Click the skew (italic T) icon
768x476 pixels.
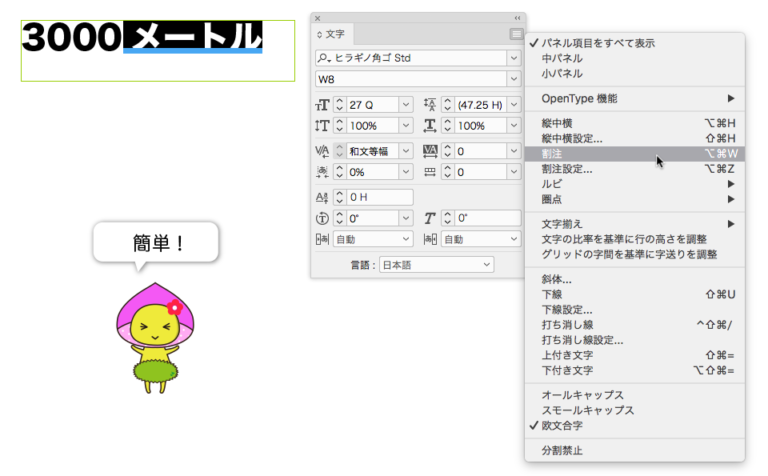pyautogui.click(x=430, y=218)
